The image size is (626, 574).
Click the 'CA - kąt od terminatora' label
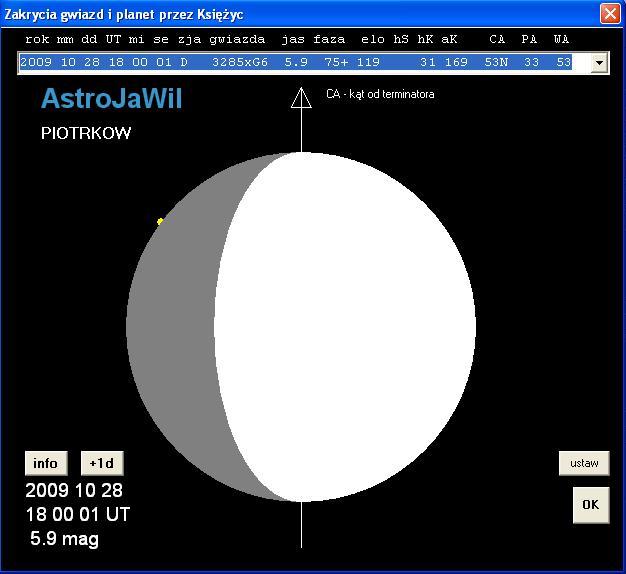pos(380,94)
